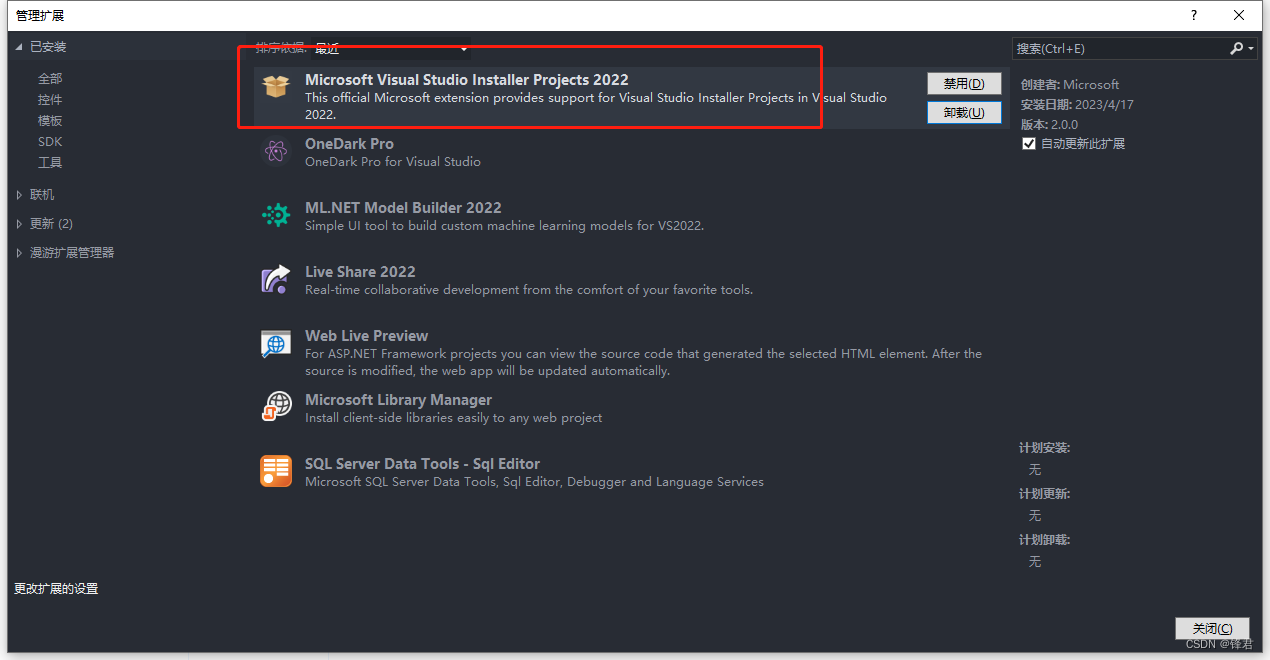Collapse the 已安装 tree node
Viewport: 1270px width, 660px height.
[x=18, y=47]
